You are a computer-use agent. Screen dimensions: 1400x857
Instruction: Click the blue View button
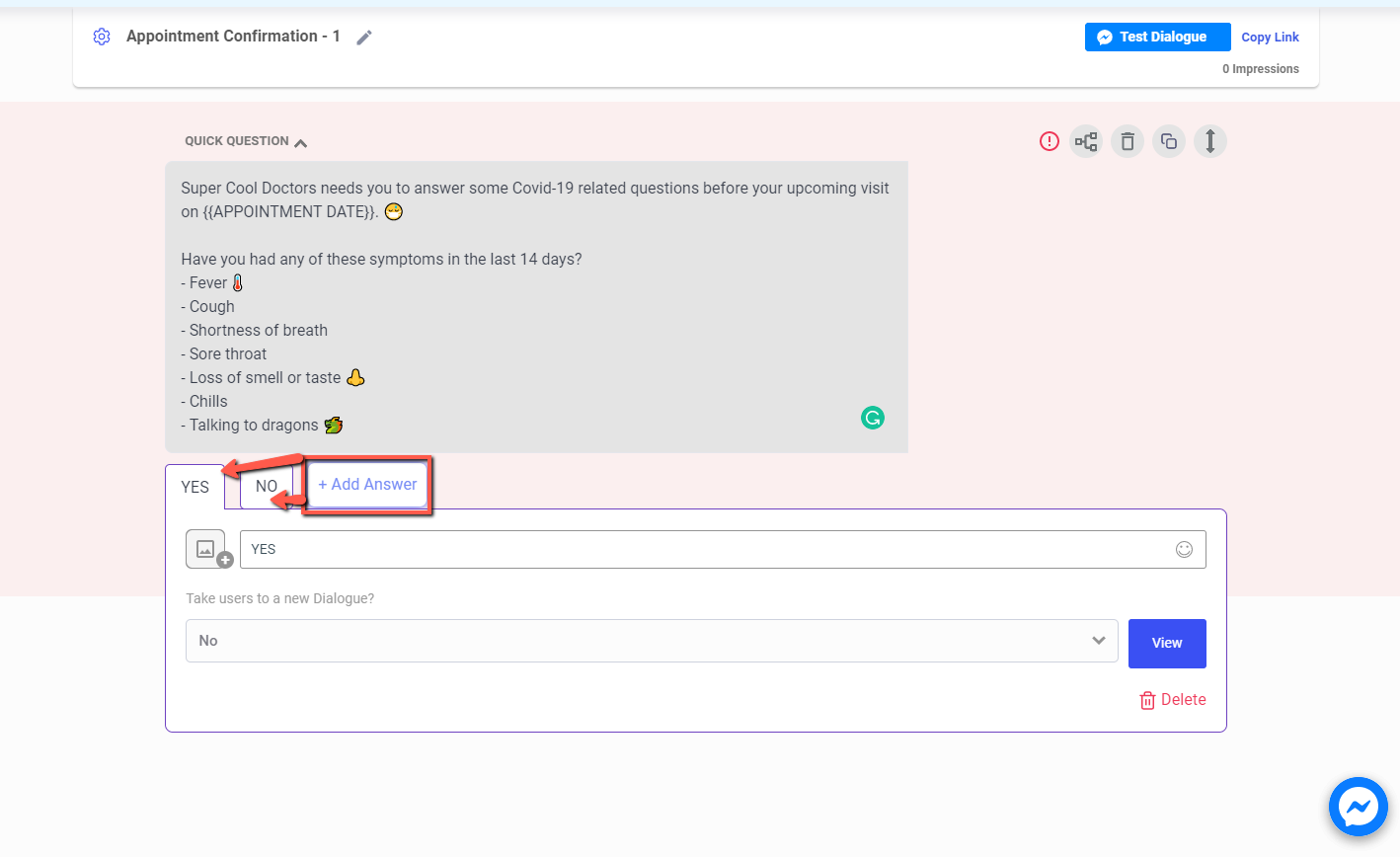click(x=1166, y=643)
